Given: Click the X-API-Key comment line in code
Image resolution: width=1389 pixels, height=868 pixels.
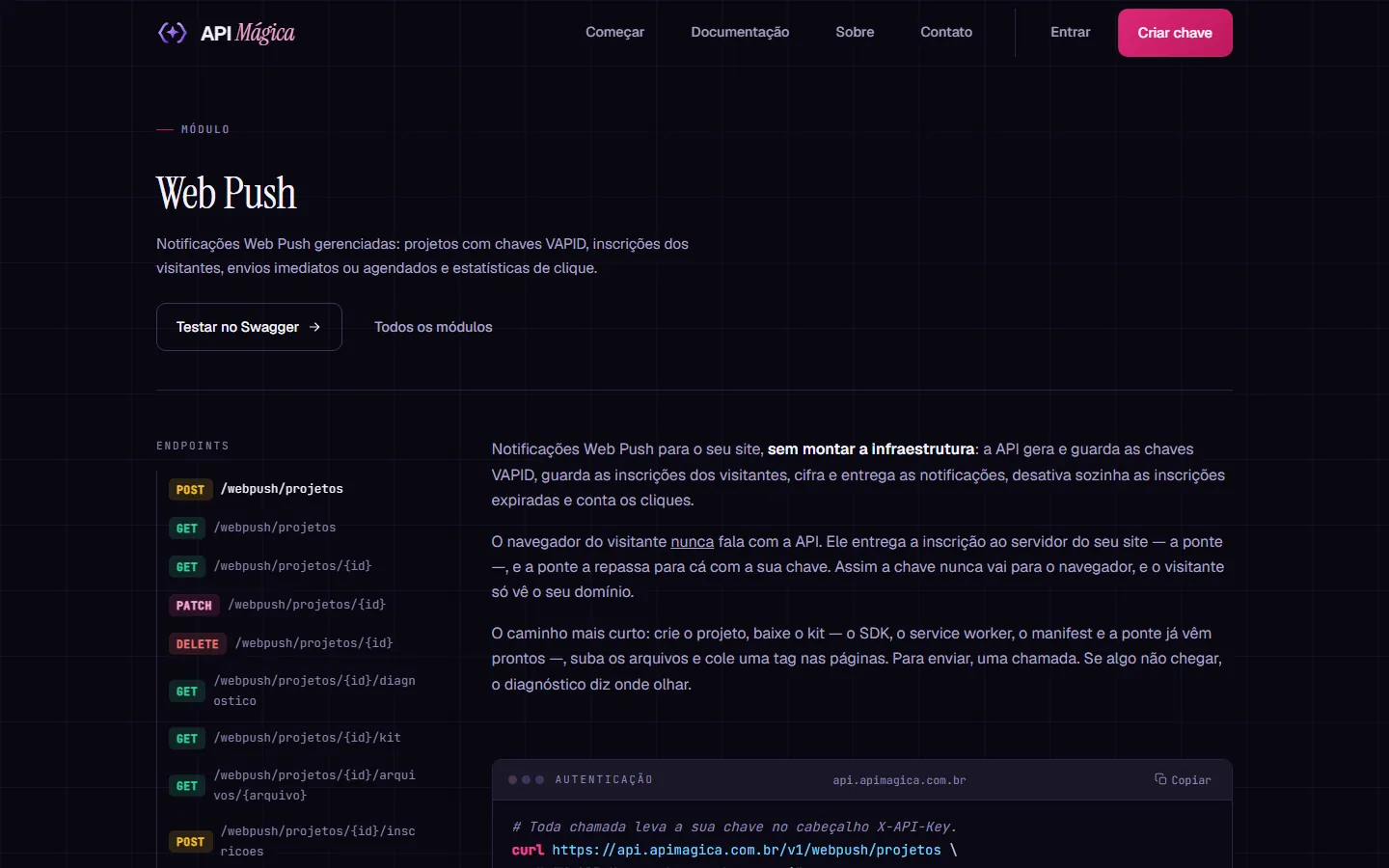Looking at the screenshot, I should (x=734, y=827).
